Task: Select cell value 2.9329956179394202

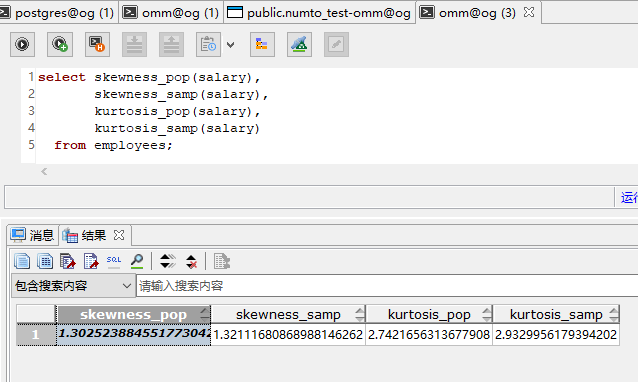Action: (556, 335)
